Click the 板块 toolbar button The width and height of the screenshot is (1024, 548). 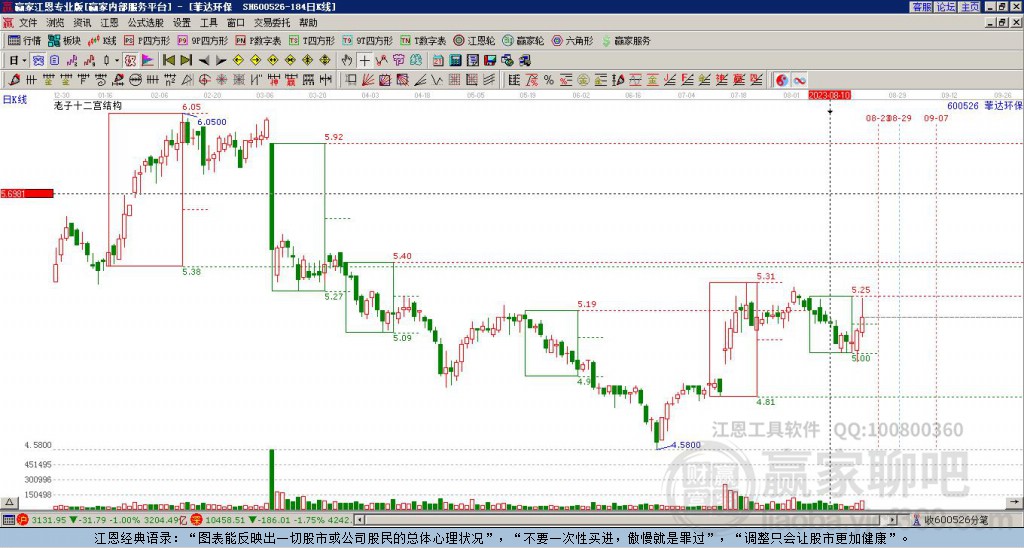[65, 40]
